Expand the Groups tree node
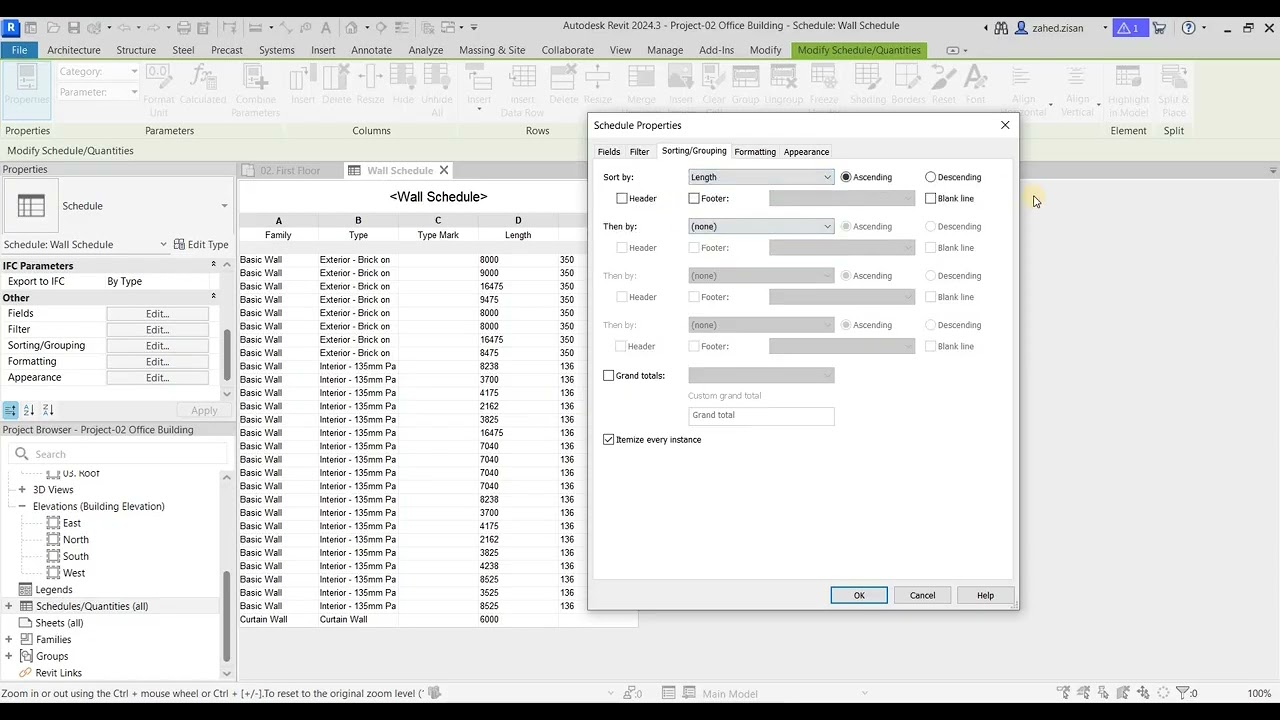Viewport: 1280px width, 720px height. coord(9,656)
